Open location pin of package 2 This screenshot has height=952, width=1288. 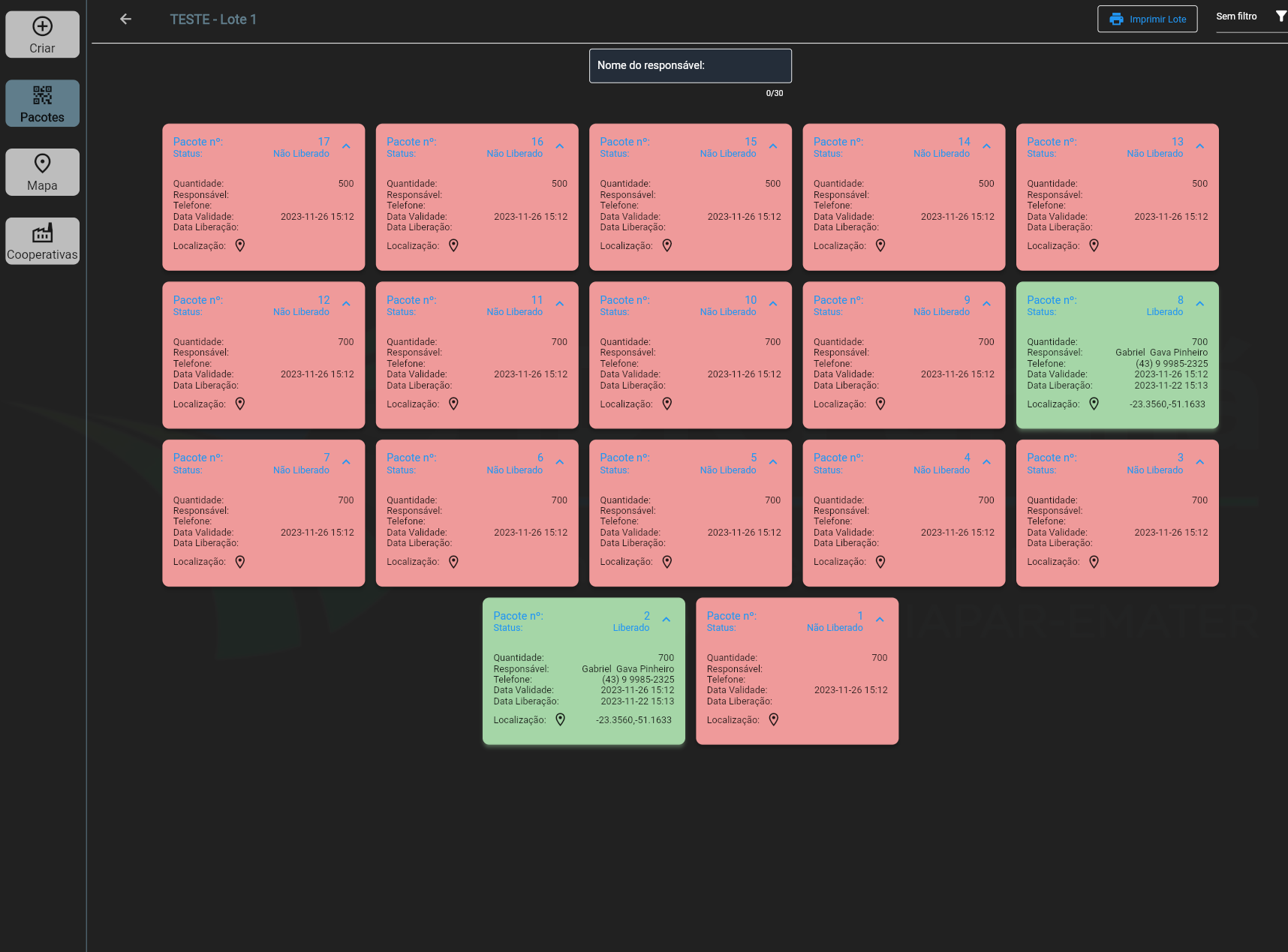point(560,719)
